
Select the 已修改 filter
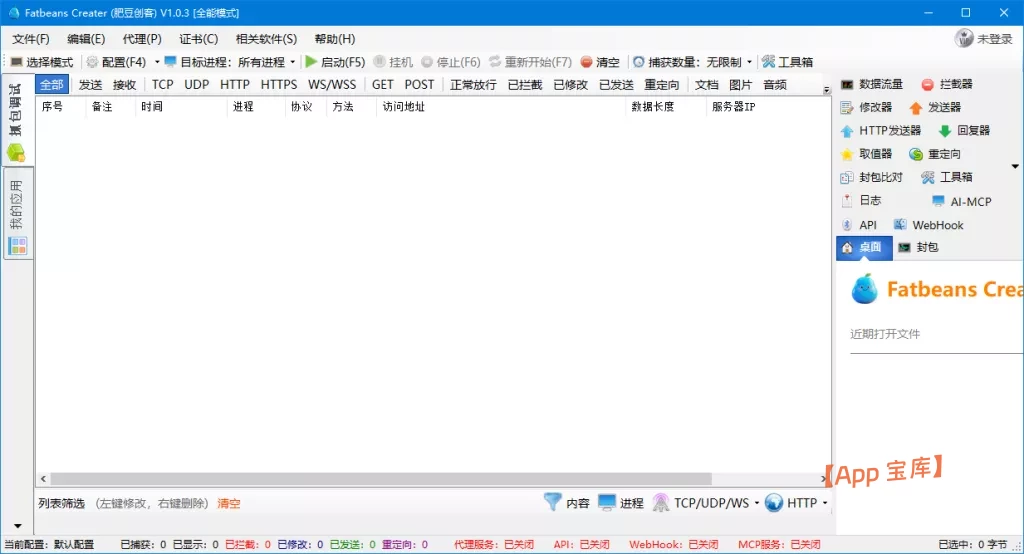click(x=570, y=84)
